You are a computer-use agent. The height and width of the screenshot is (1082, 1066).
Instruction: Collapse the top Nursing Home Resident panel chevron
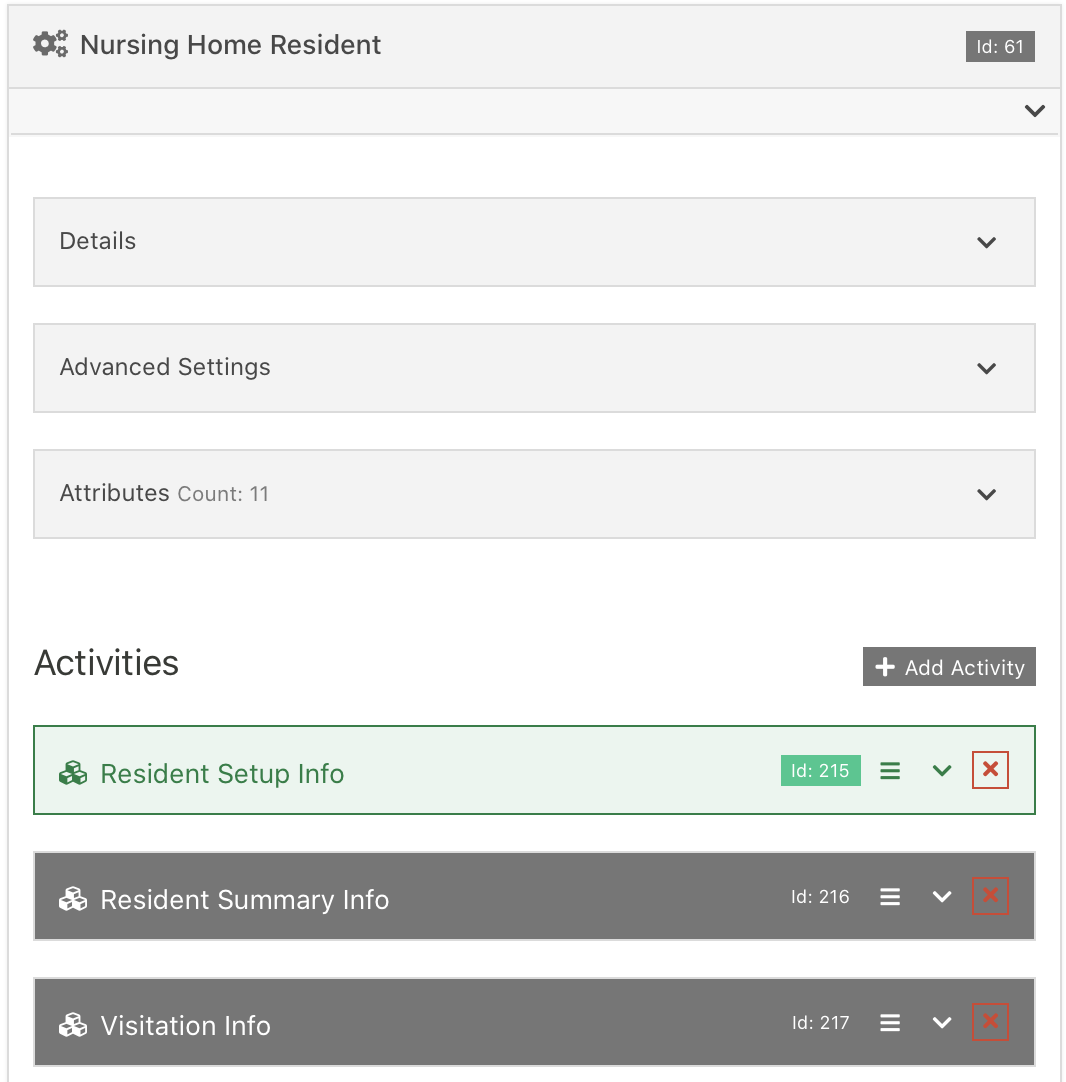(x=1035, y=110)
